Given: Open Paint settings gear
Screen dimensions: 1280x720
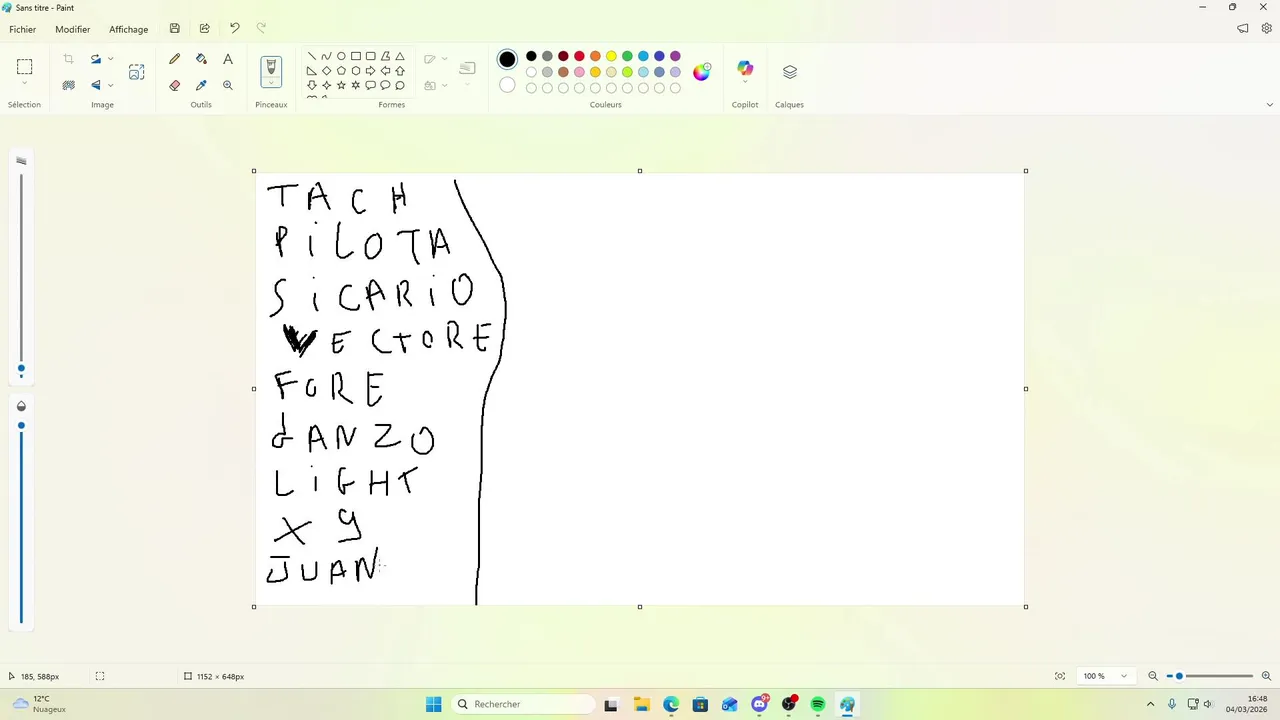Looking at the screenshot, I should click(x=1267, y=29).
